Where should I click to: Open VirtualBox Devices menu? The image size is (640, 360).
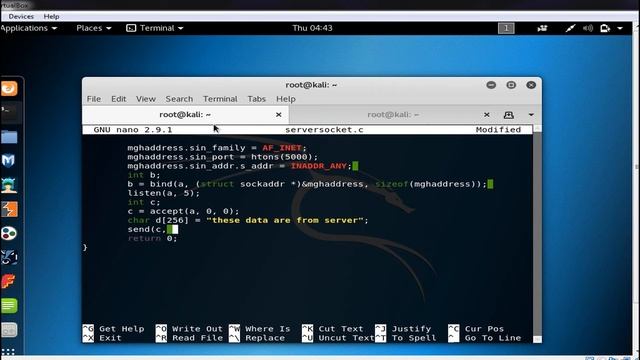[21, 16]
